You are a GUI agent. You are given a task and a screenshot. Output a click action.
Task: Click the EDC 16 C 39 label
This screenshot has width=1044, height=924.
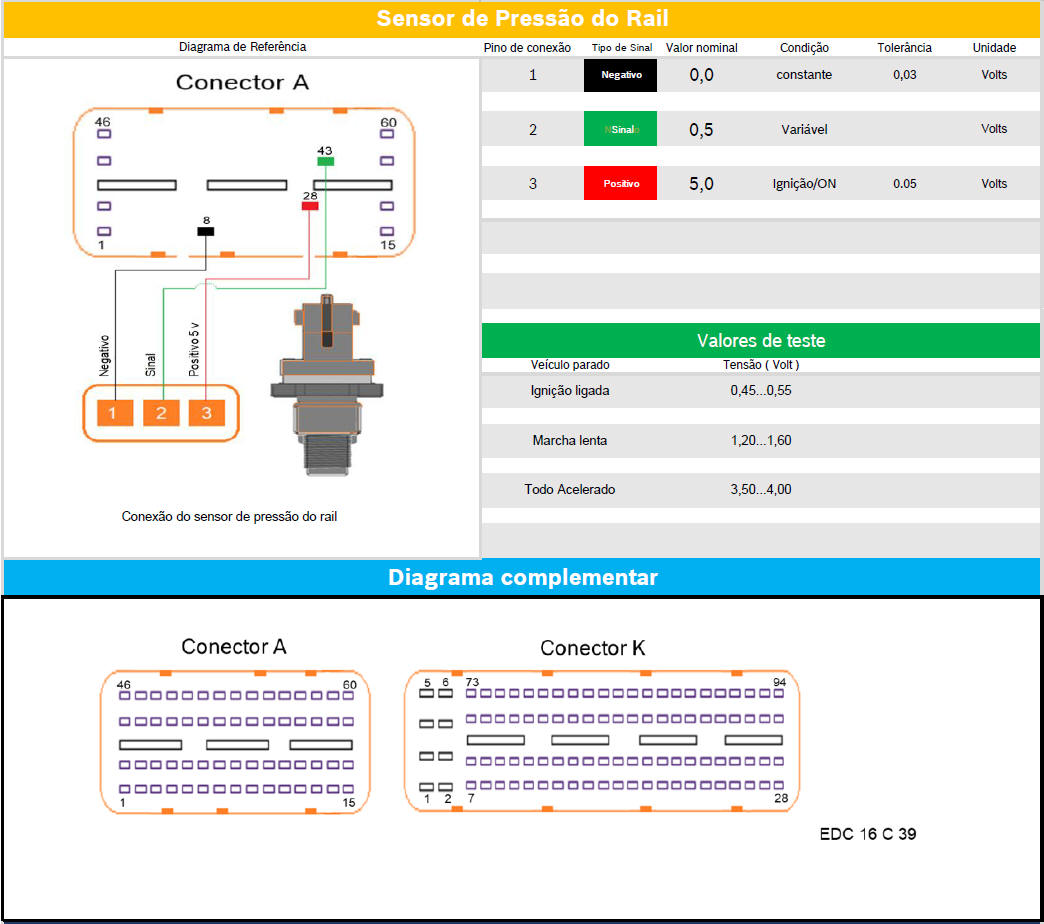(867, 833)
